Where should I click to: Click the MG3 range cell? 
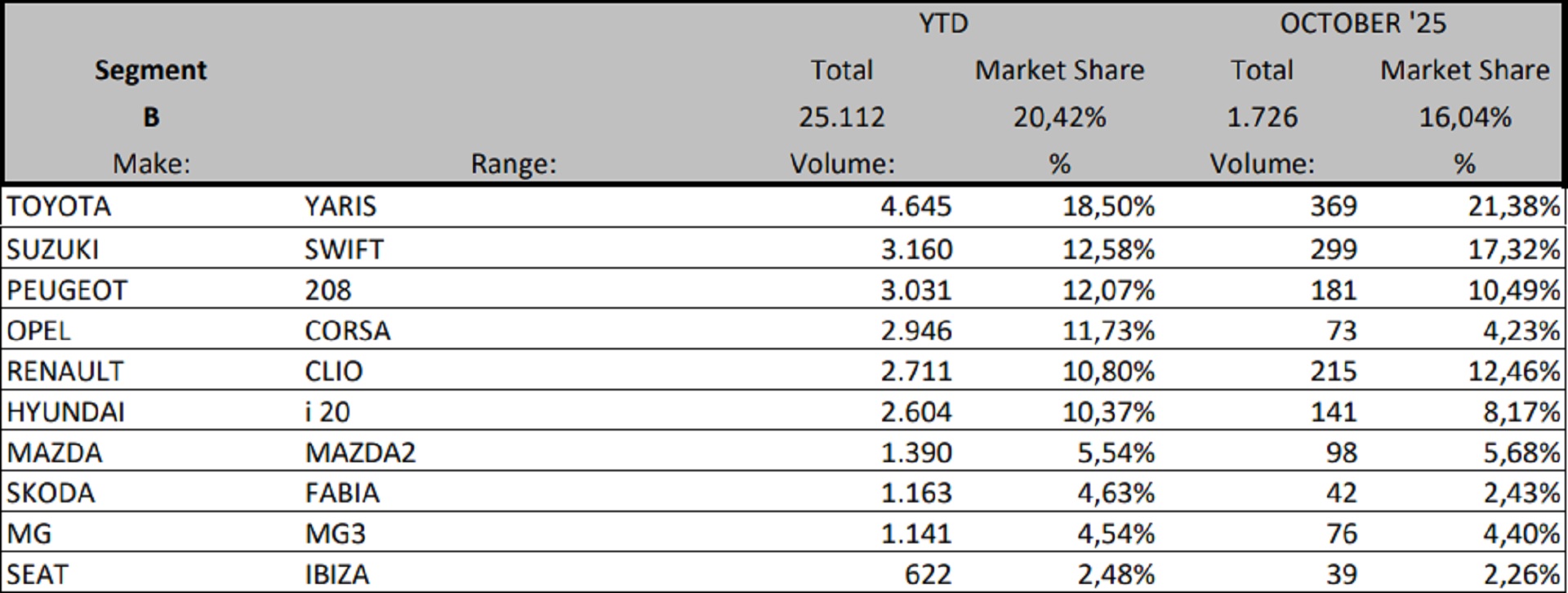[335, 534]
